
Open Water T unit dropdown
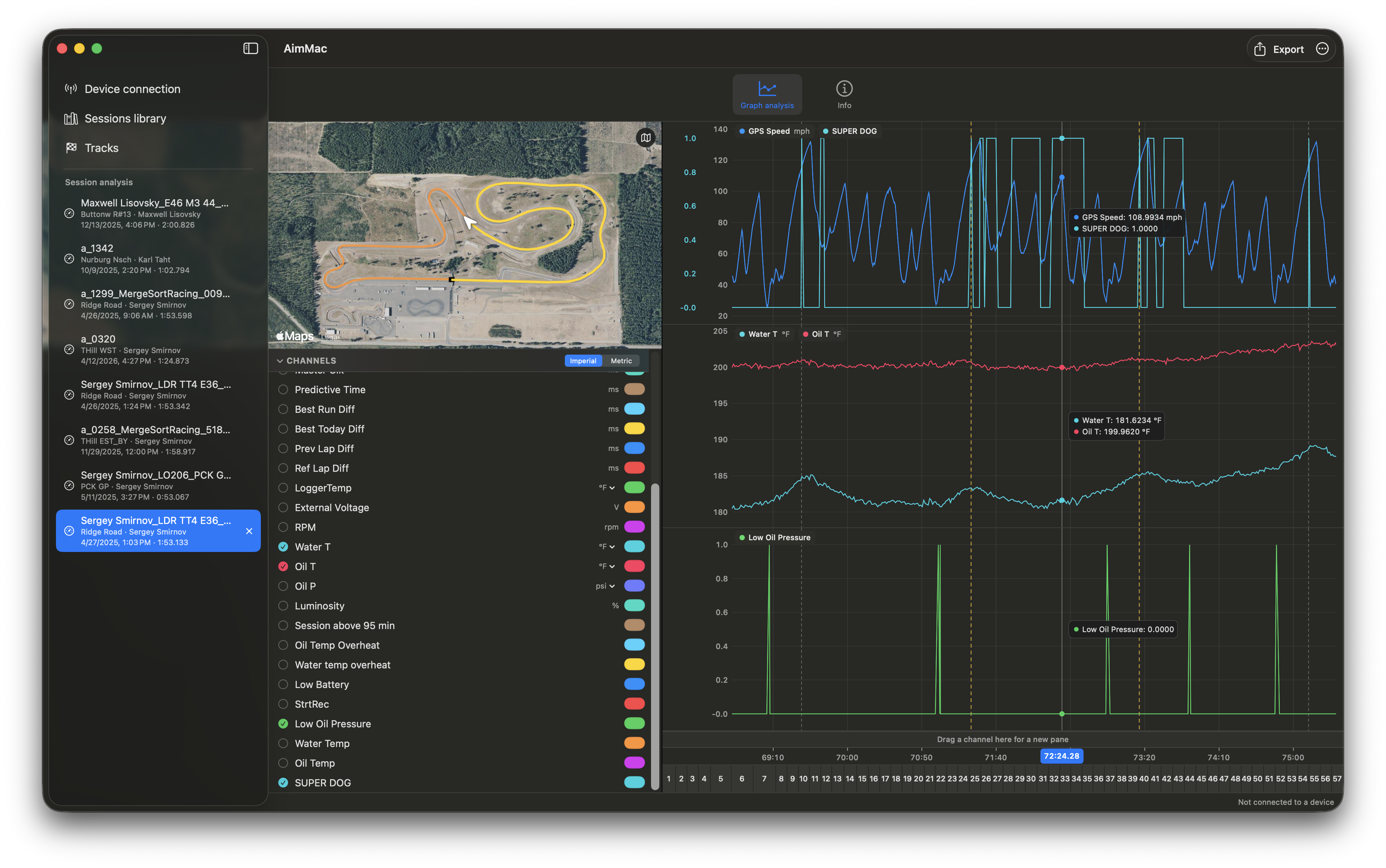[x=607, y=547]
